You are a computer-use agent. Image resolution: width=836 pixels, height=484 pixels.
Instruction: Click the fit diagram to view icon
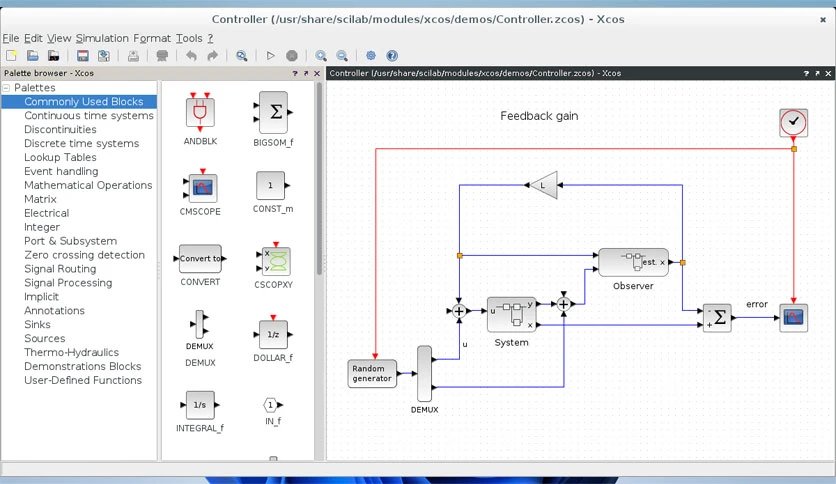click(x=242, y=55)
